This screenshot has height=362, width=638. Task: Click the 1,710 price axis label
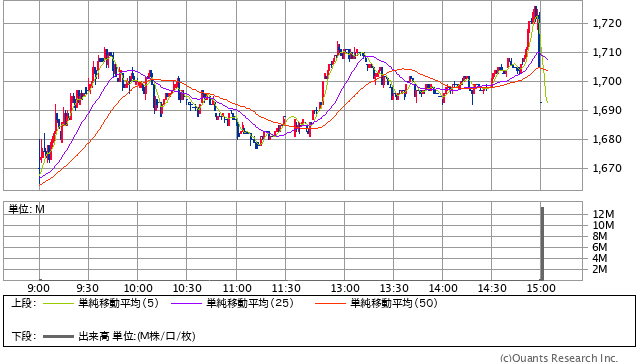coord(607,52)
